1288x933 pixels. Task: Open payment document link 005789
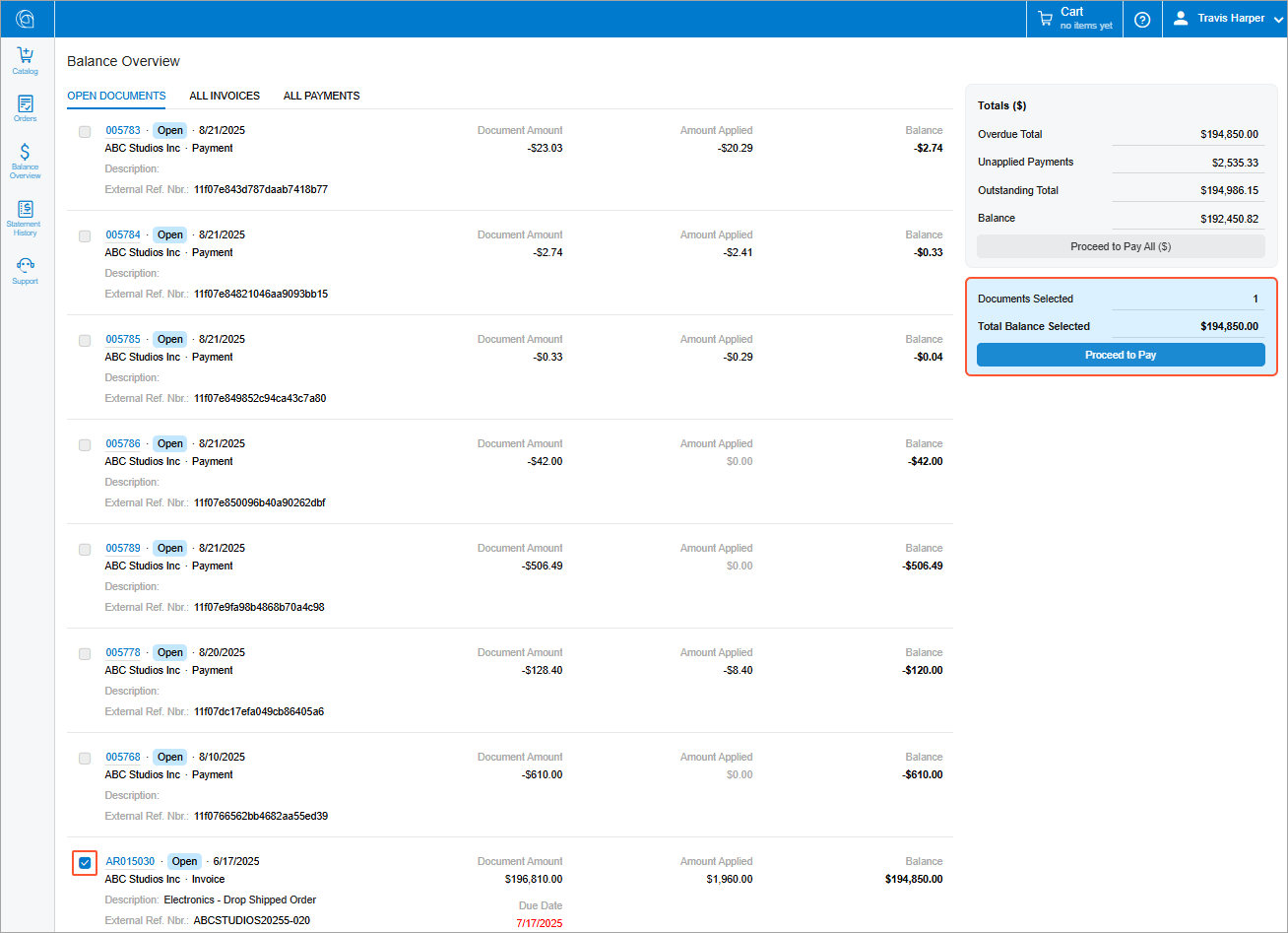123,548
